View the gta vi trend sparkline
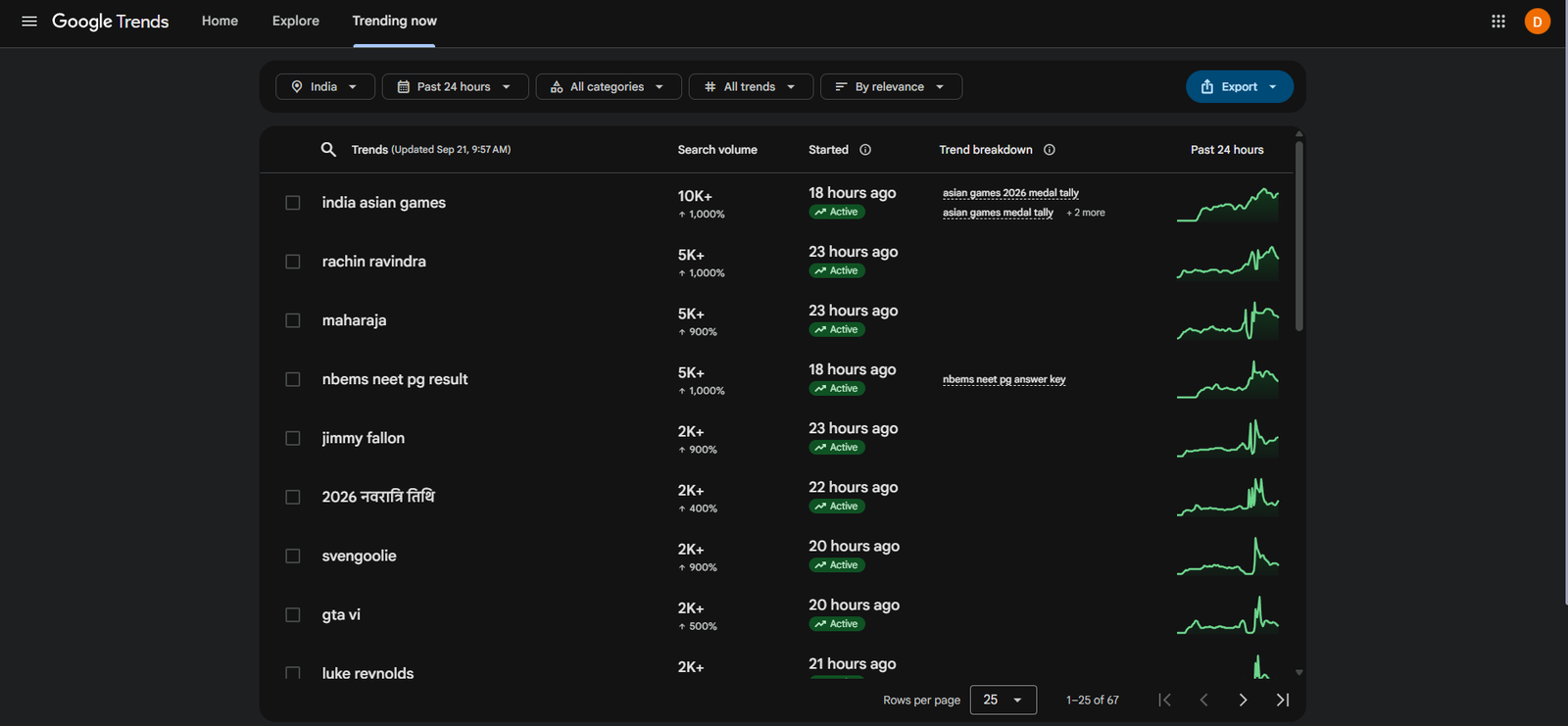Viewport: 1568px width, 726px height. (1228, 615)
